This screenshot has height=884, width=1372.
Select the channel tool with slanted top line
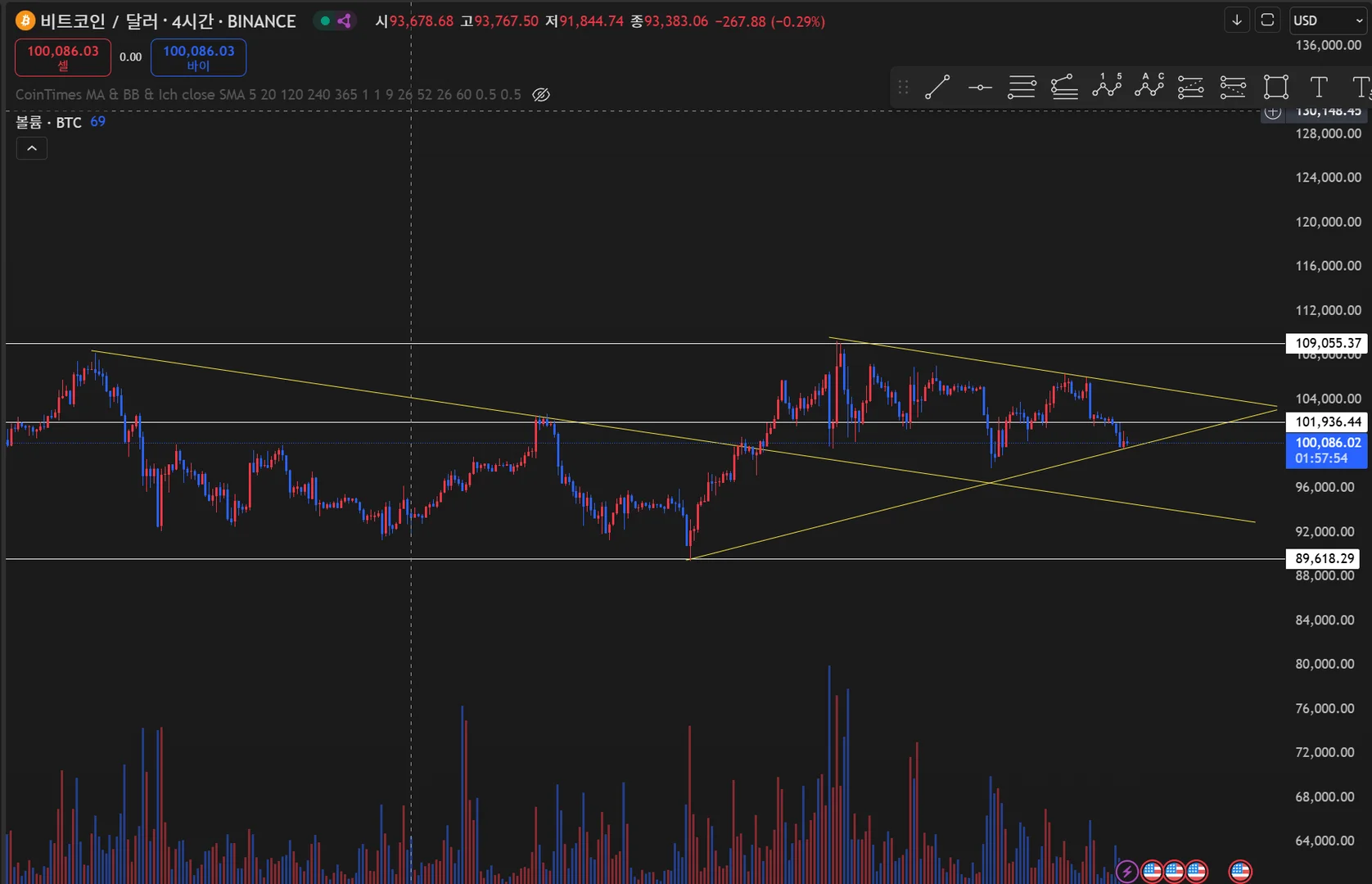tap(1064, 87)
